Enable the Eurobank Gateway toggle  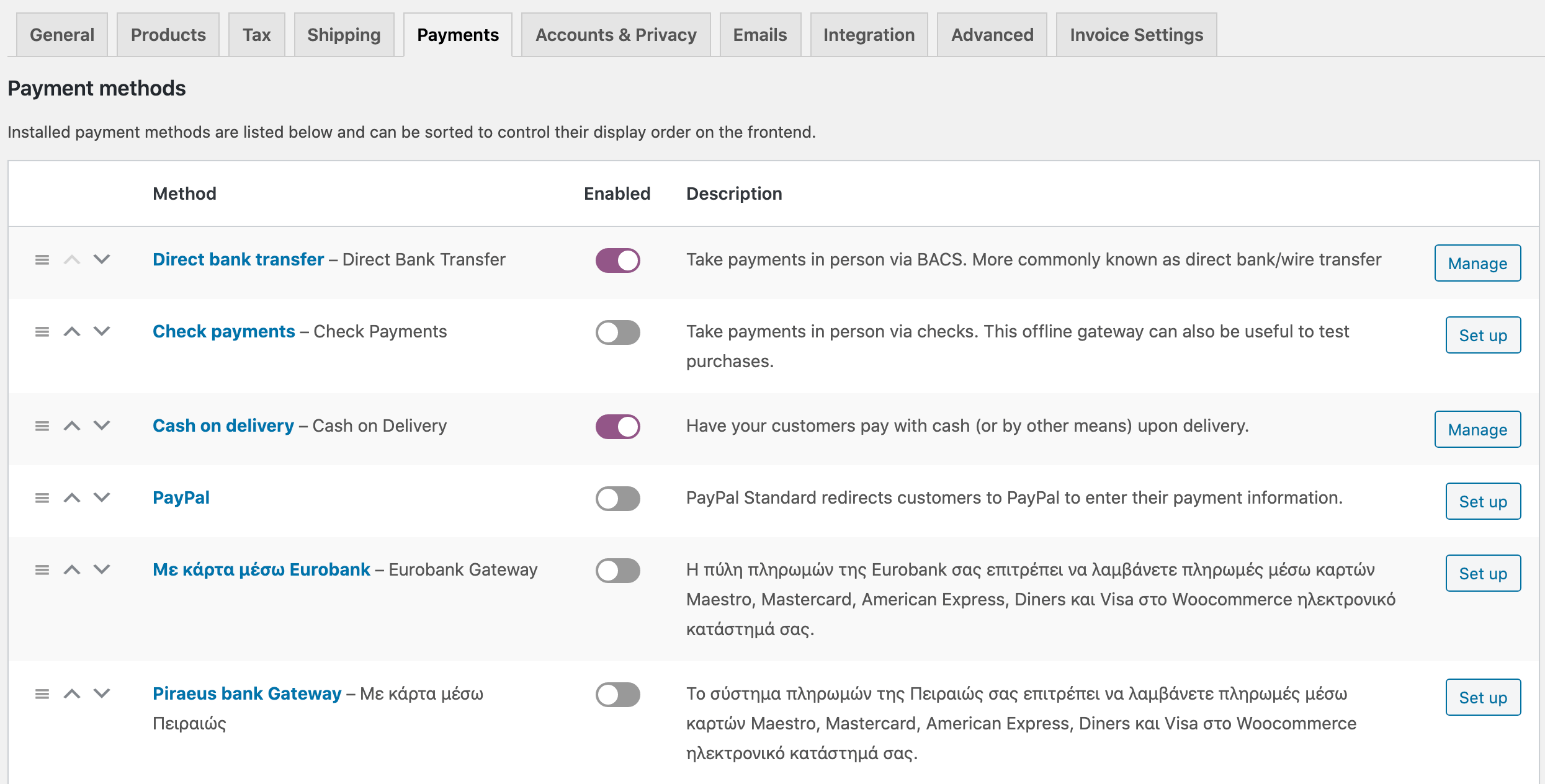point(618,571)
